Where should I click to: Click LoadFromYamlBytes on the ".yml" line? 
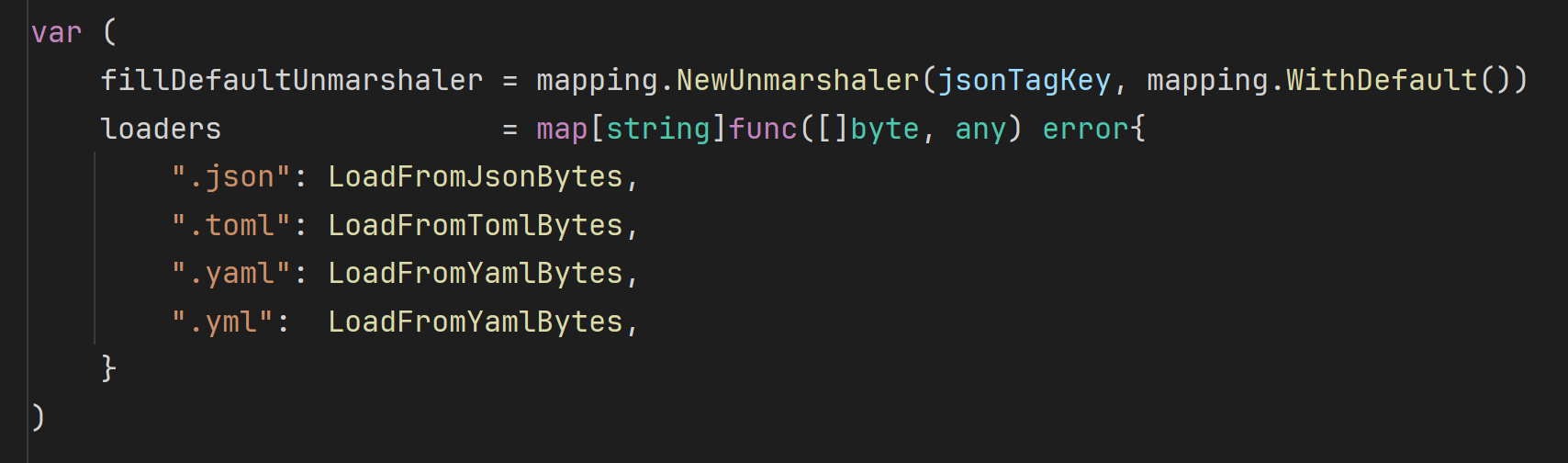point(476,322)
